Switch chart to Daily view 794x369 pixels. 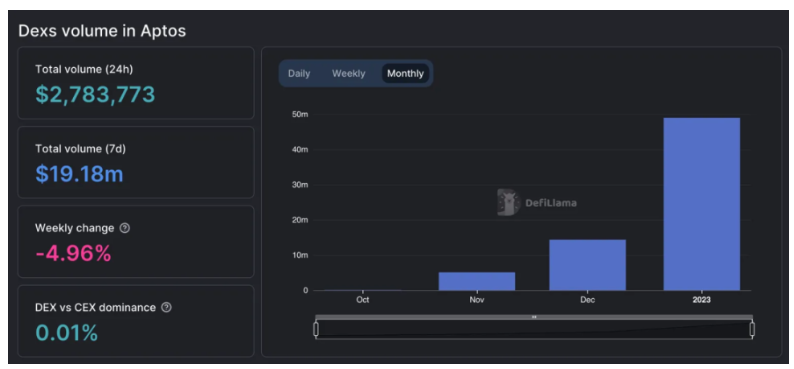click(299, 73)
